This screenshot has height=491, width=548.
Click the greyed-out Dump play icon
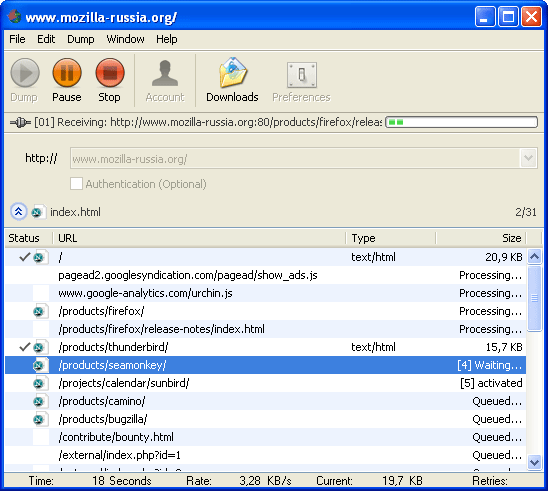point(24,73)
